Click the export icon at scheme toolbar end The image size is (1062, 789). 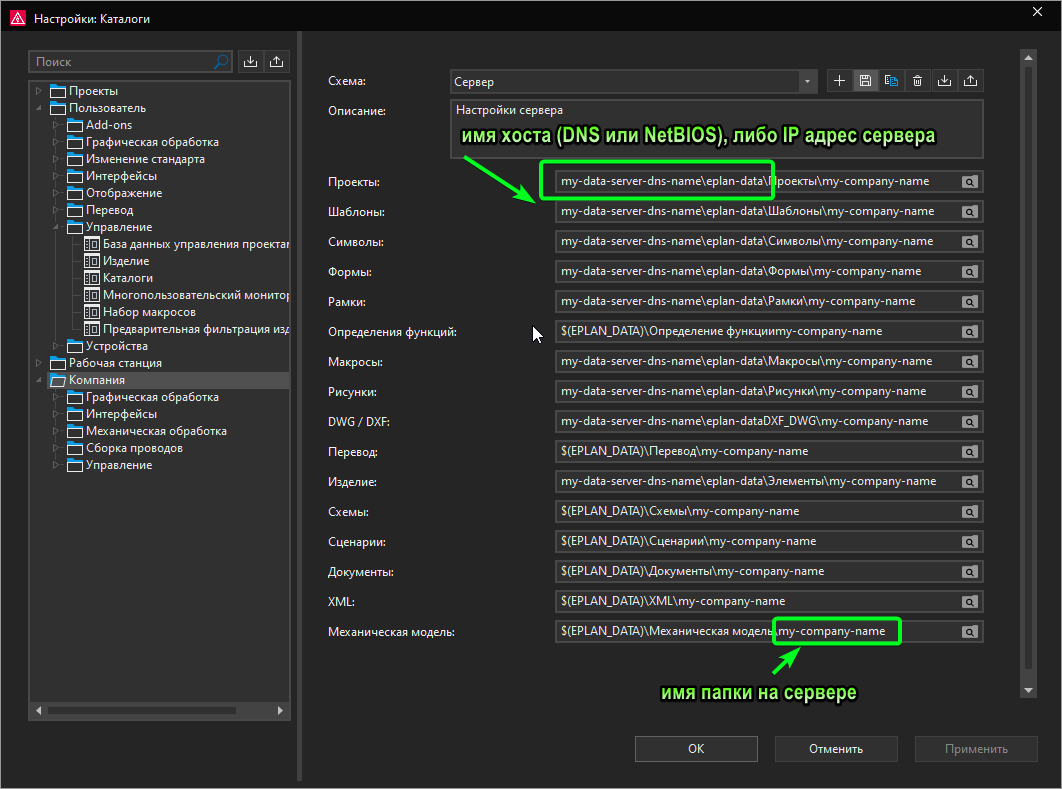(x=970, y=81)
